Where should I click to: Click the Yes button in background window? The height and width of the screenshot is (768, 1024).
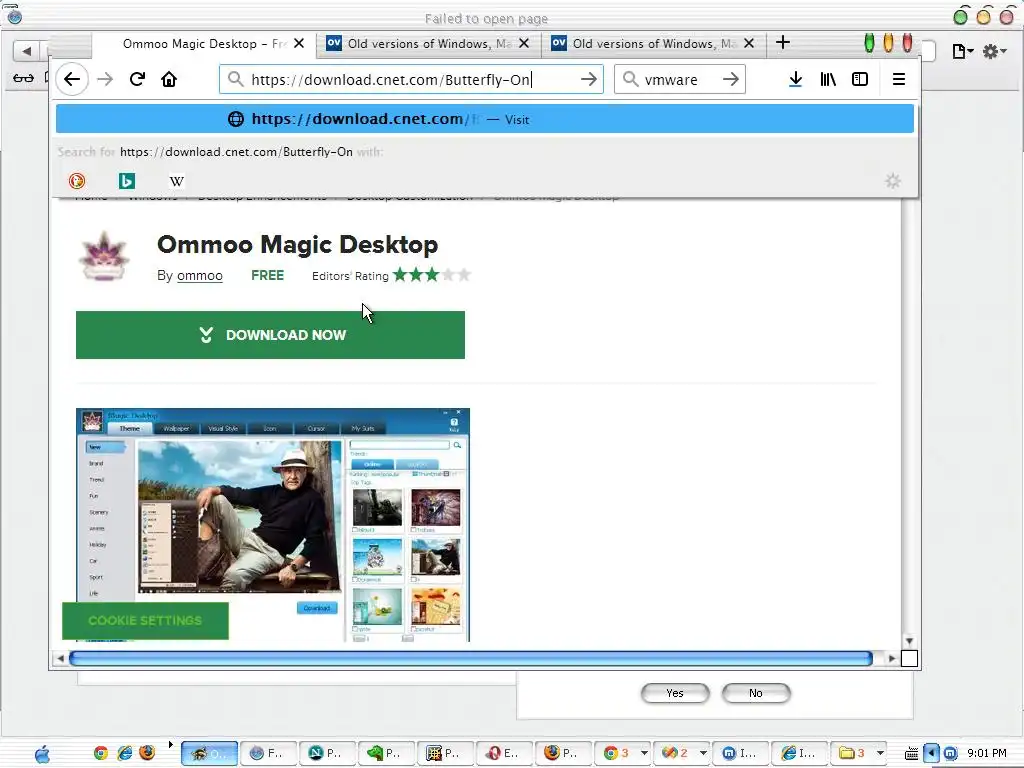point(675,693)
